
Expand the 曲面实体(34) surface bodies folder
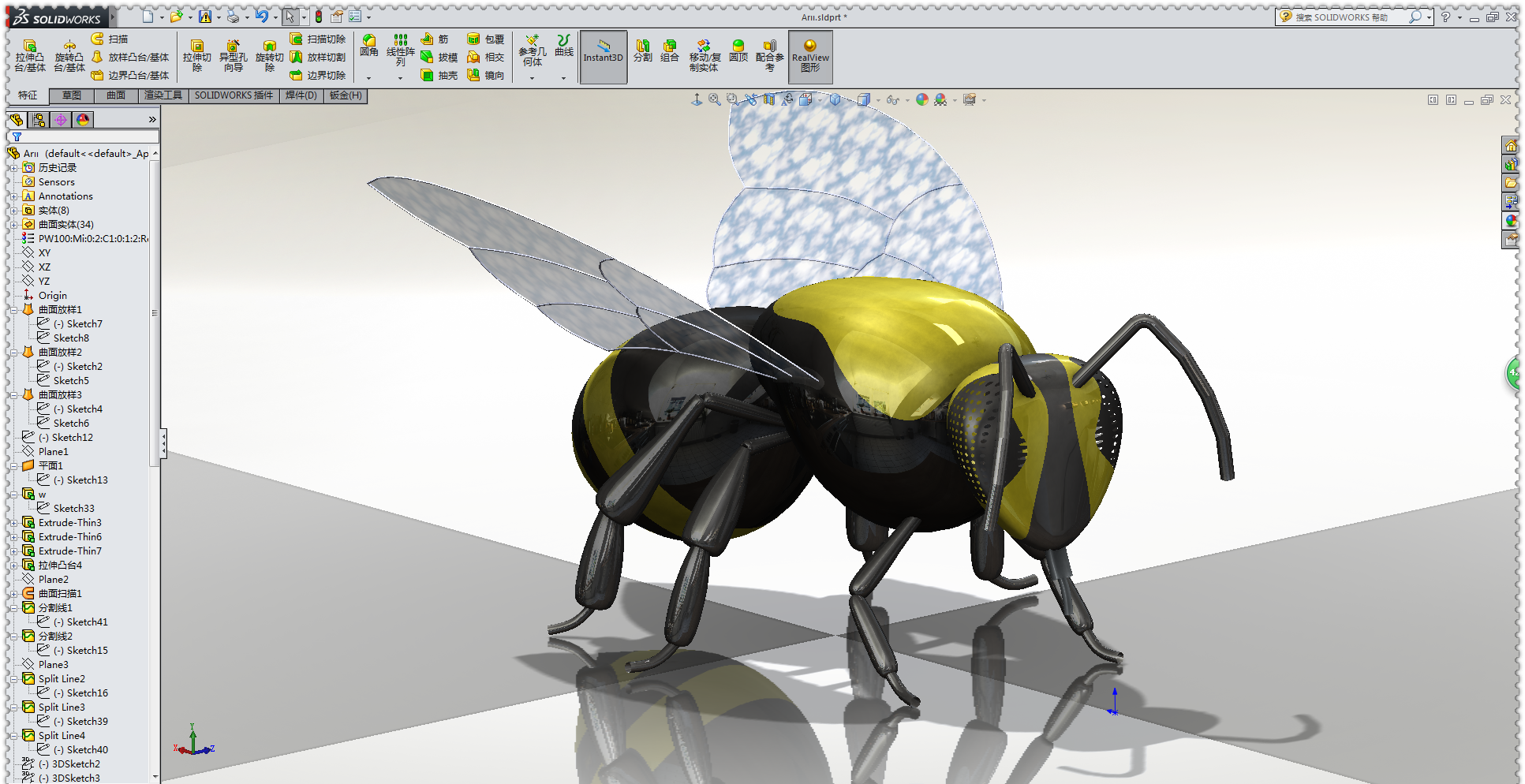coord(13,225)
